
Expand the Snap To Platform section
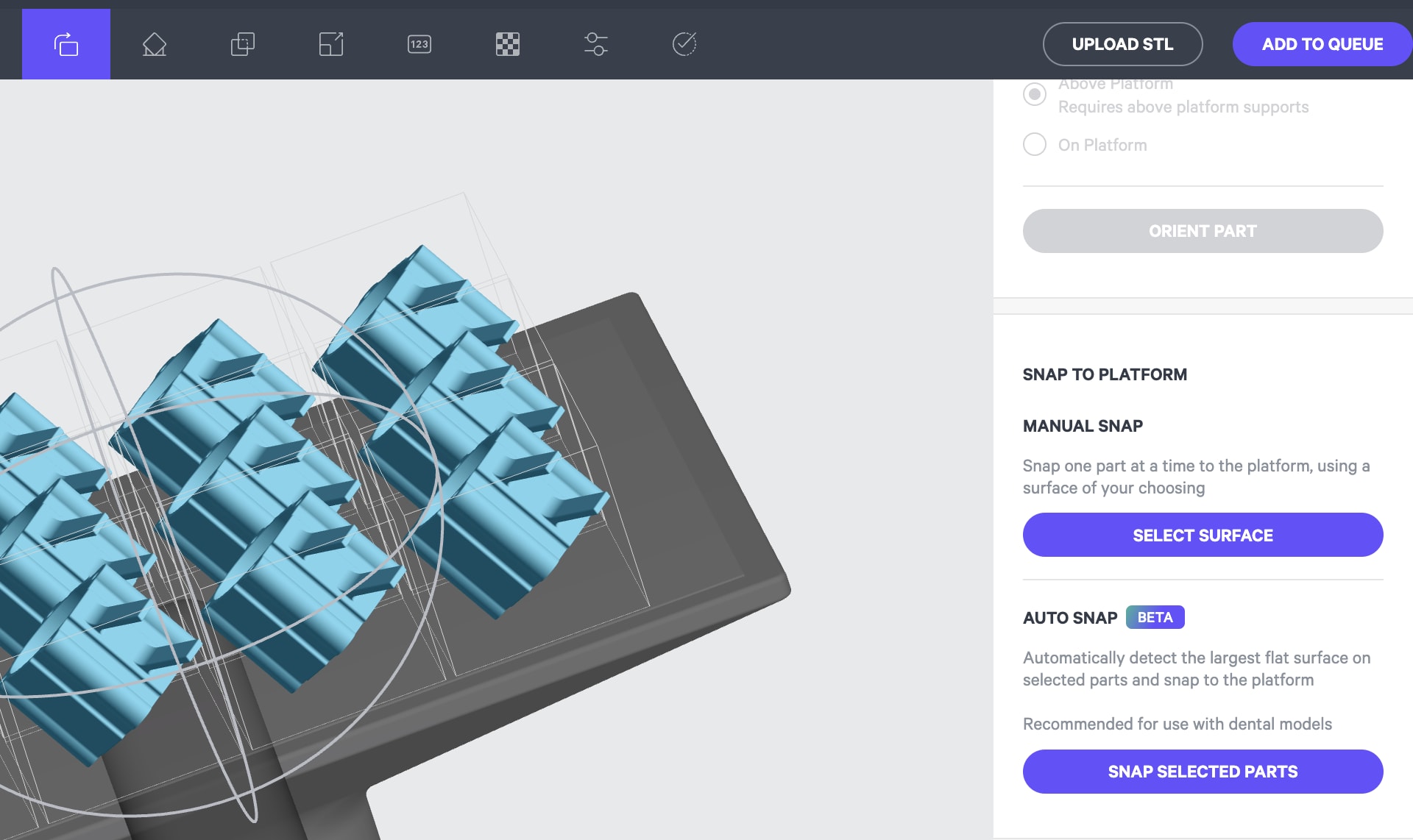[1105, 374]
